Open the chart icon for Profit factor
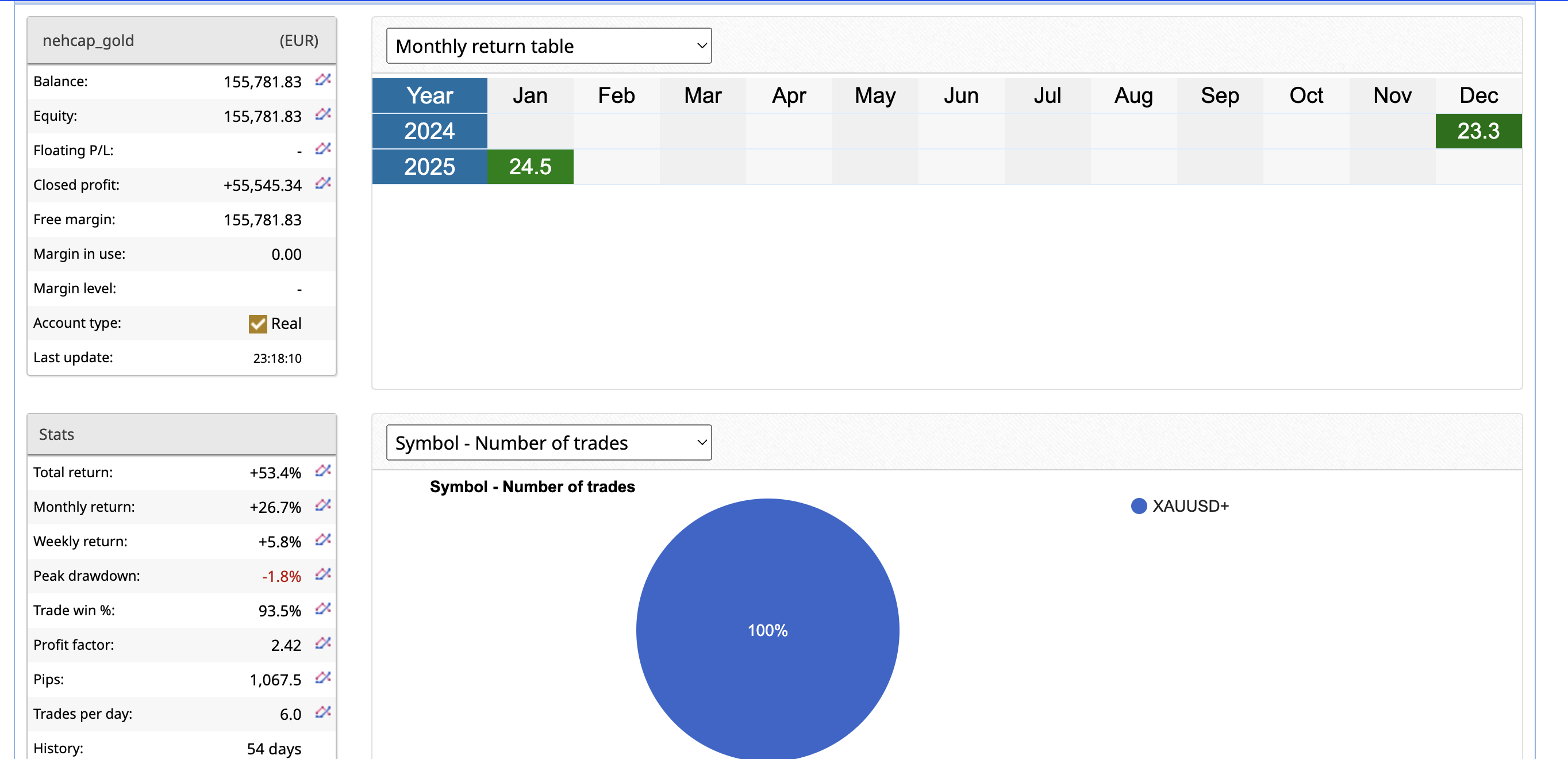 pyautogui.click(x=322, y=643)
